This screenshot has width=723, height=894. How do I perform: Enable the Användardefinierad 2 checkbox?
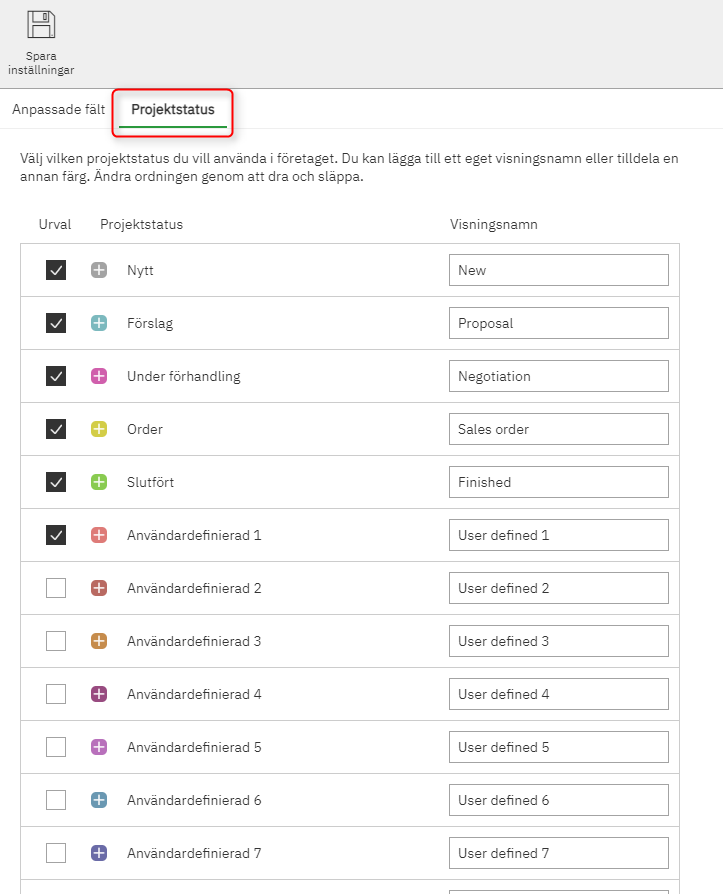[56, 588]
